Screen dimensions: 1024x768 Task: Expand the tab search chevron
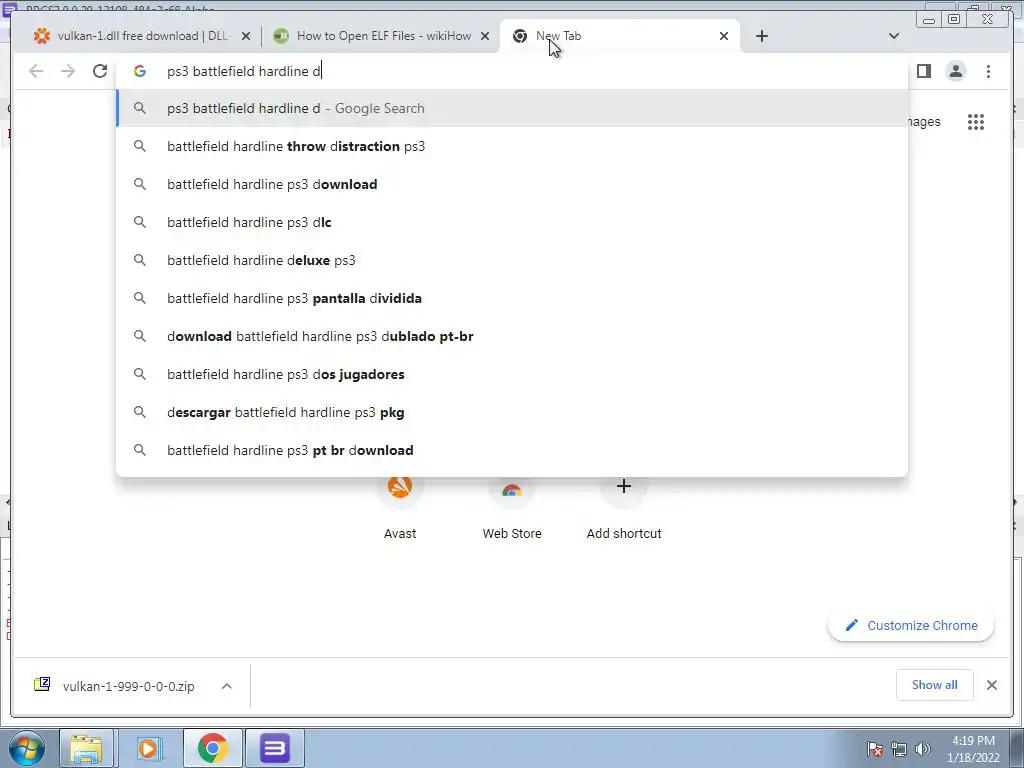[893, 36]
